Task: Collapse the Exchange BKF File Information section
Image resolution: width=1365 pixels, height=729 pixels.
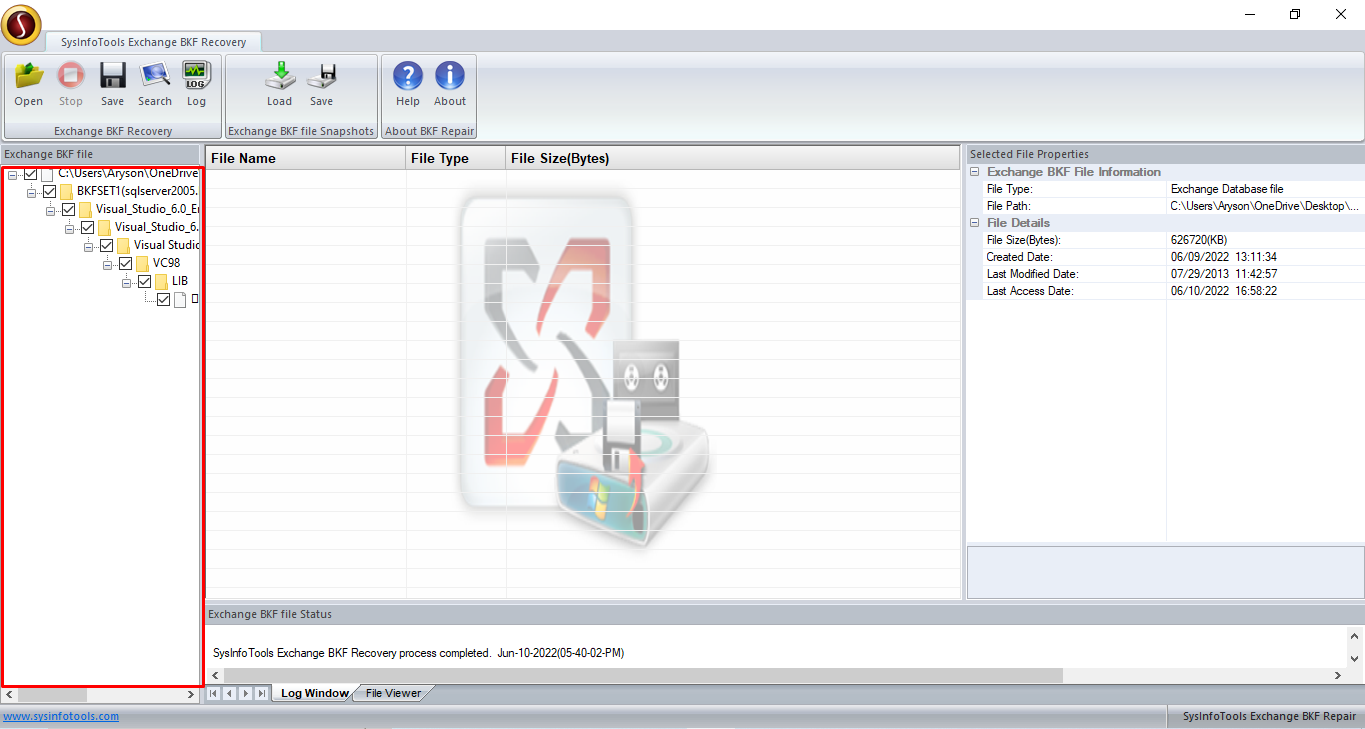Action: click(x=974, y=172)
